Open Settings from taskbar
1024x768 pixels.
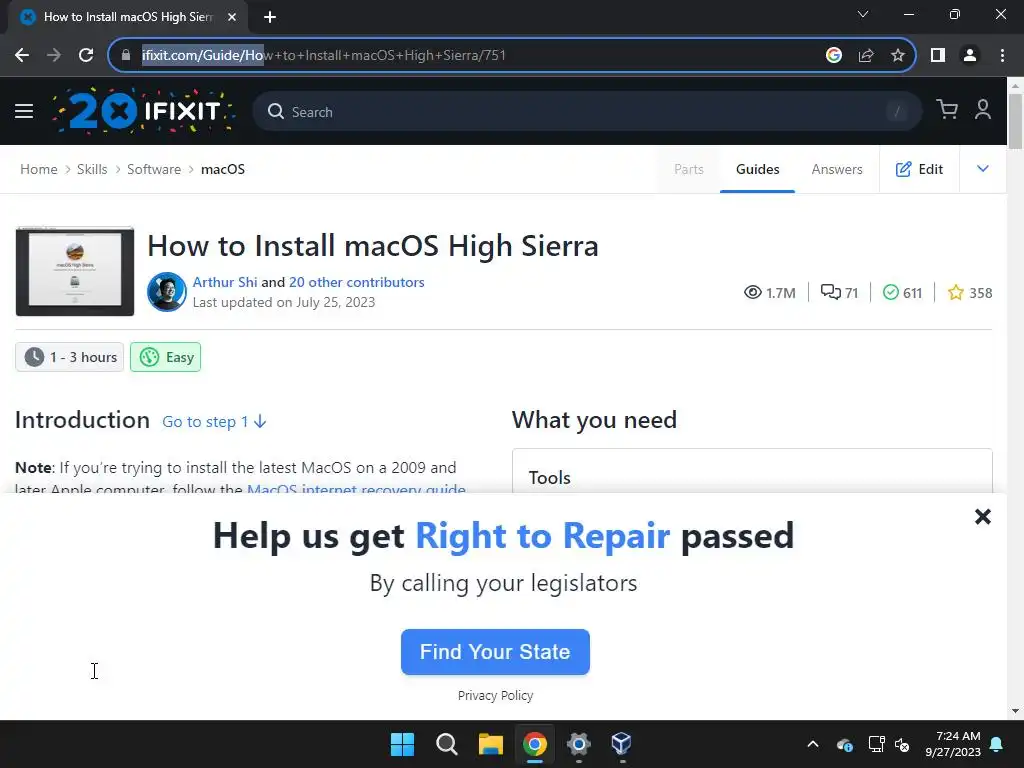579,744
